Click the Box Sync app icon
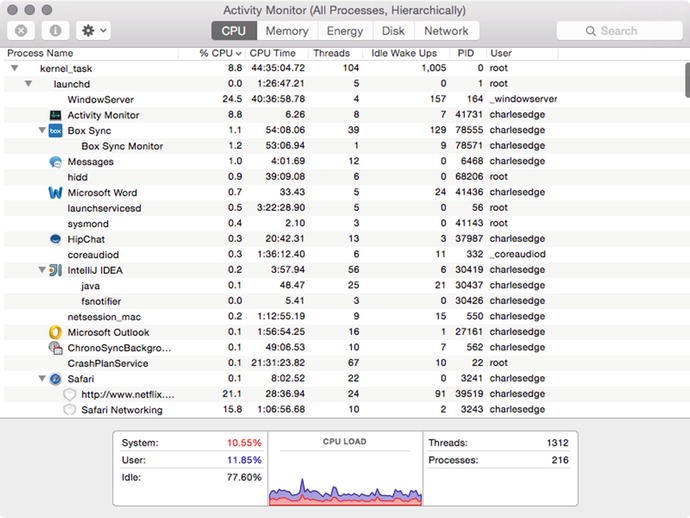The width and height of the screenshot is (690, 518). [x=55, y=131]
